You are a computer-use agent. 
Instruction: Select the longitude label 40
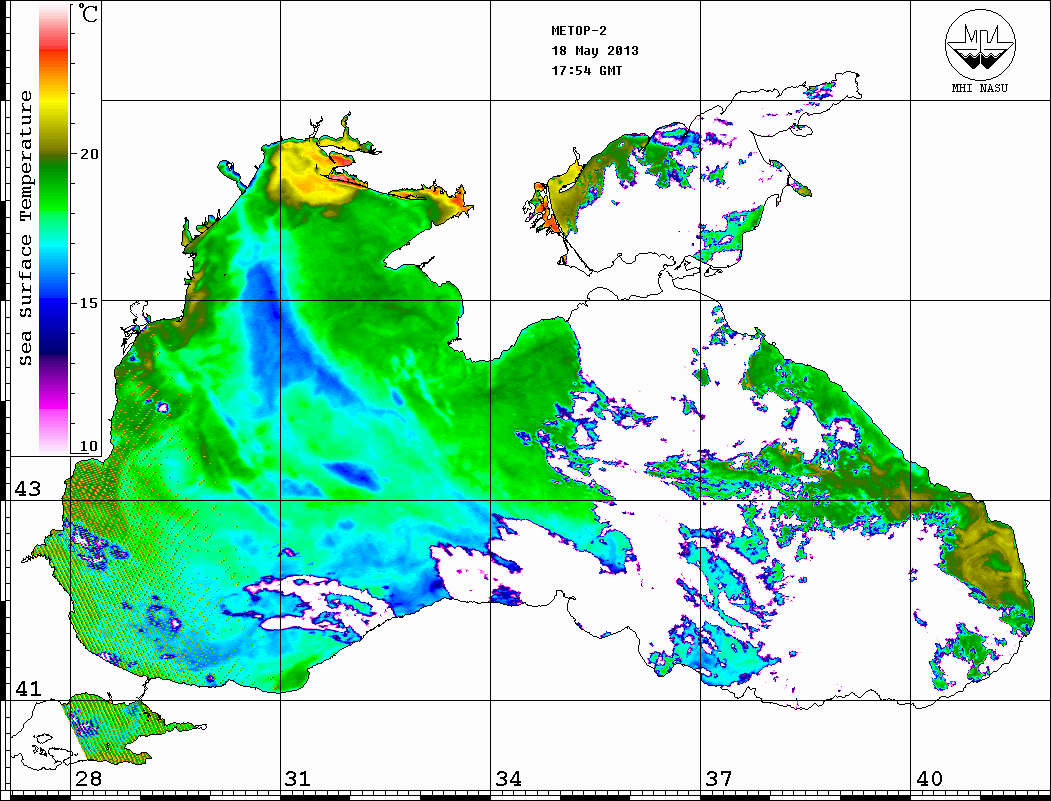[x=928, y=779]
